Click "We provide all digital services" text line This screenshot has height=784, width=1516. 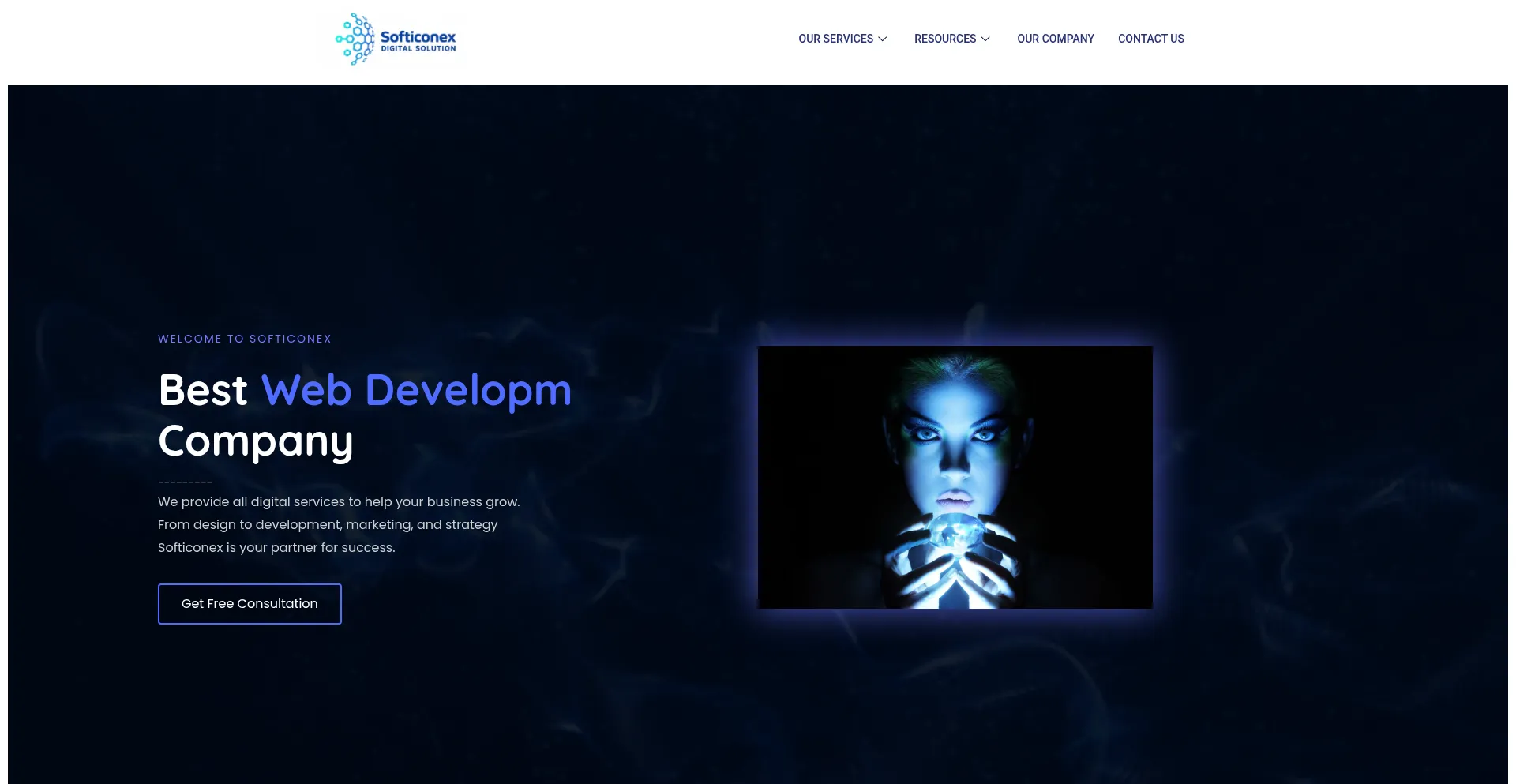click(339, 501)
